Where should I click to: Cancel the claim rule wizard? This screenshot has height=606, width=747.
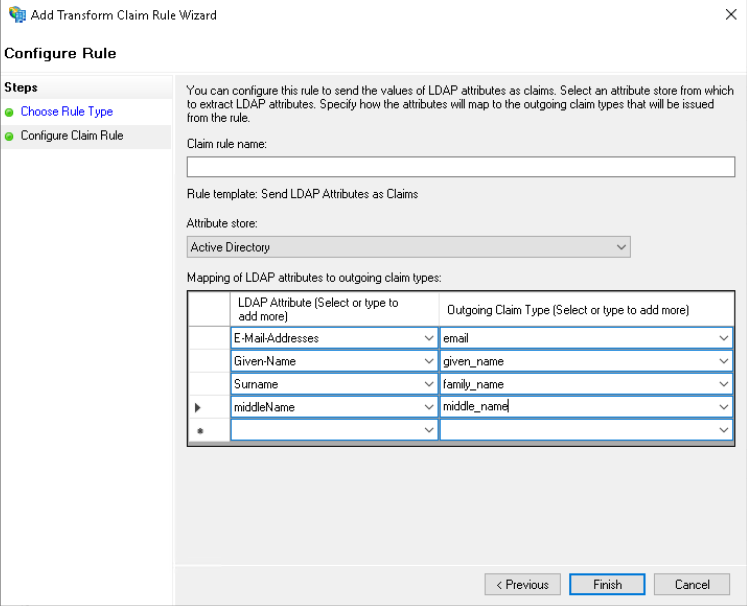[x=692, y=585]
